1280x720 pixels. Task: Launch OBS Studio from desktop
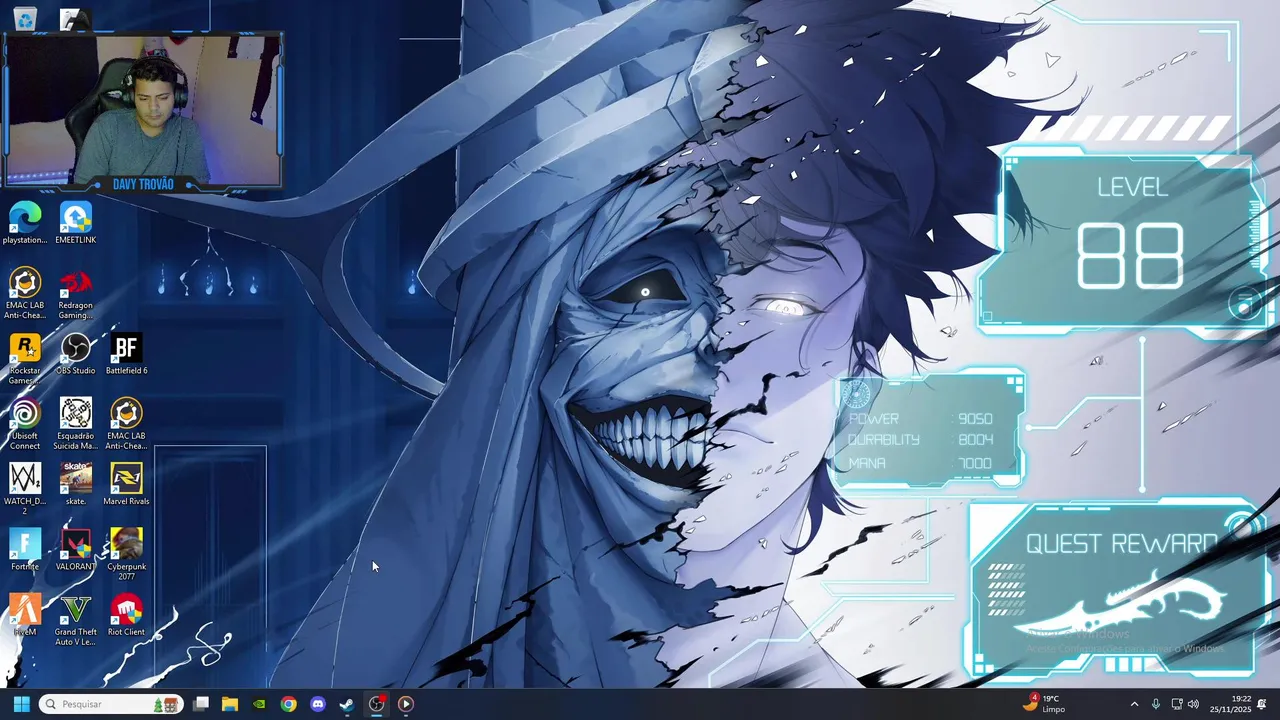[76, 354]
